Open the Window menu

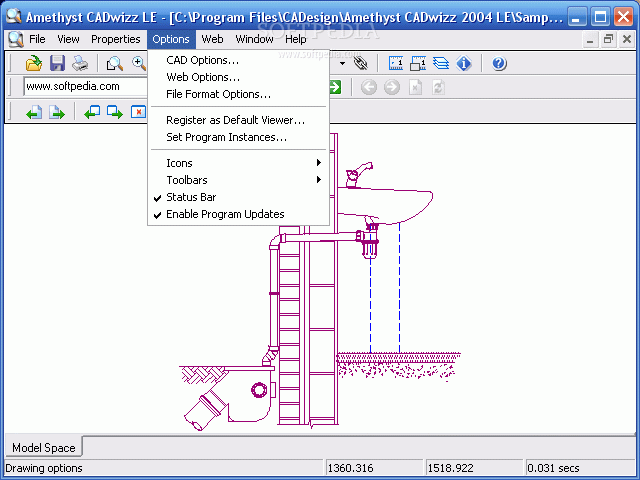pos(254,39)
